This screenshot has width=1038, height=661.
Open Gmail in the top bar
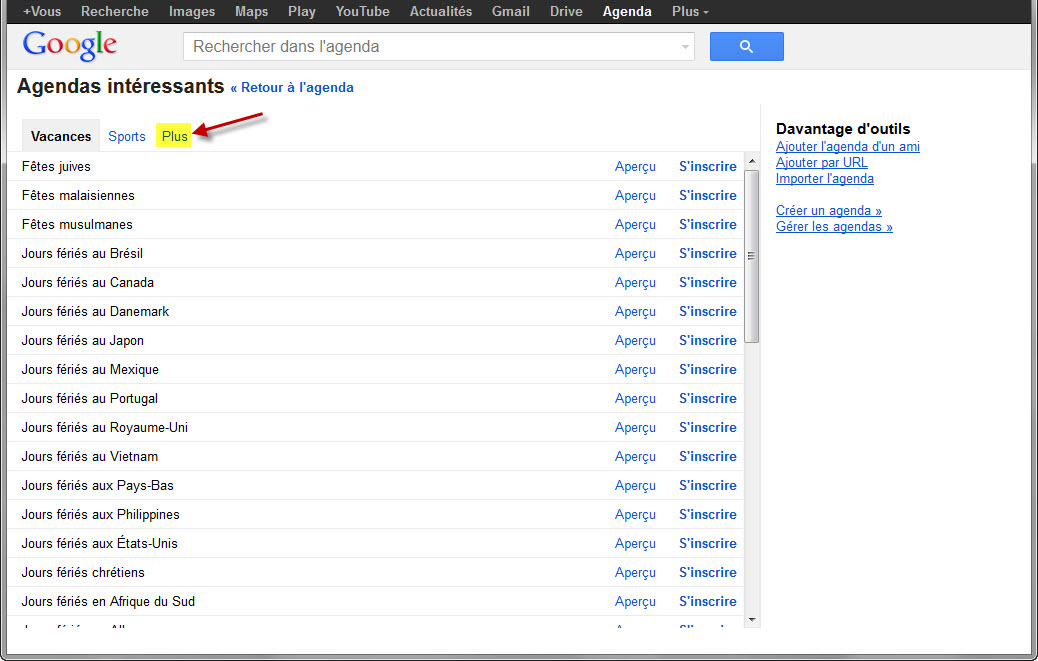510,11
